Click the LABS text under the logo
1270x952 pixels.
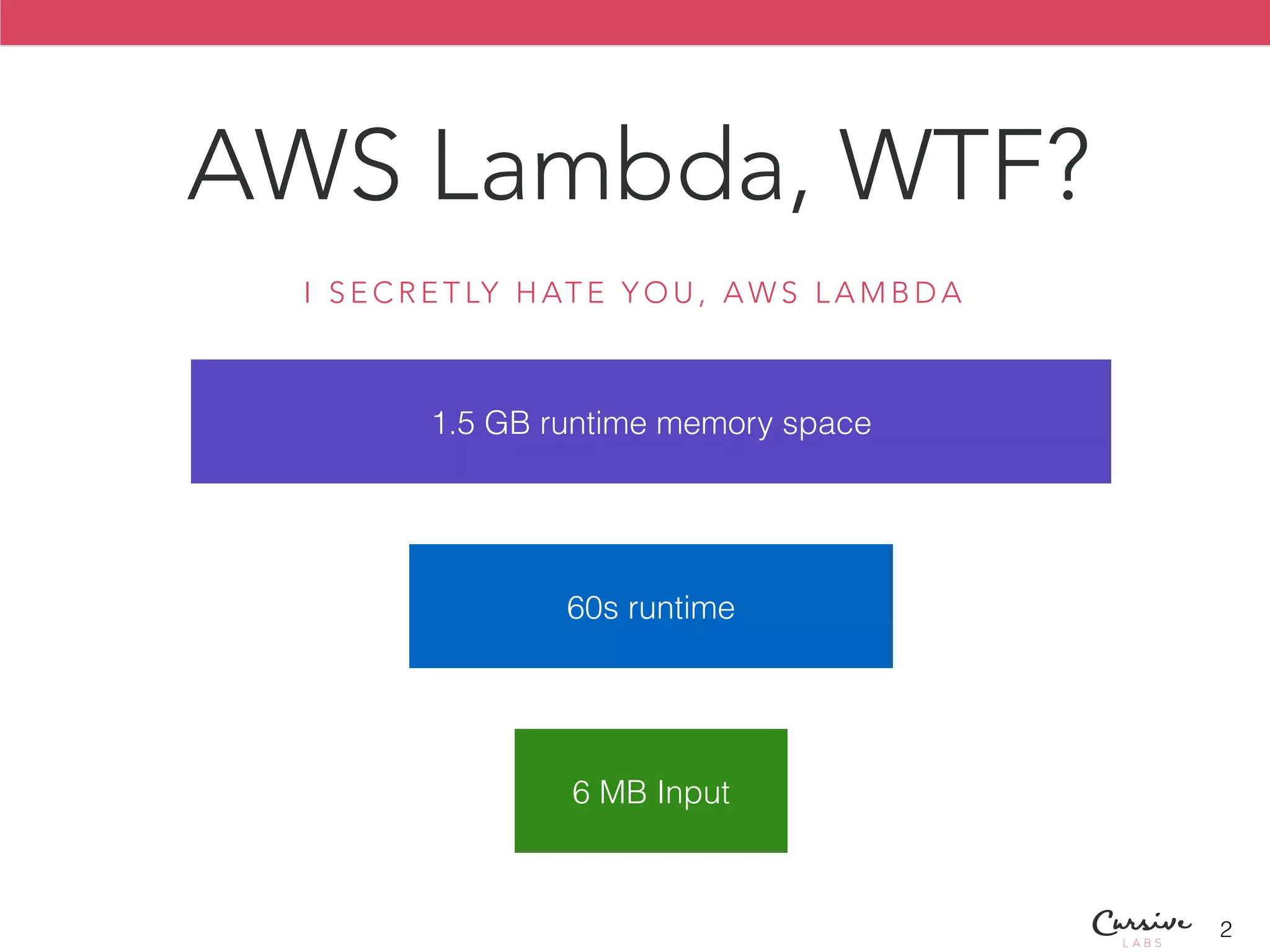(1142, 943)
